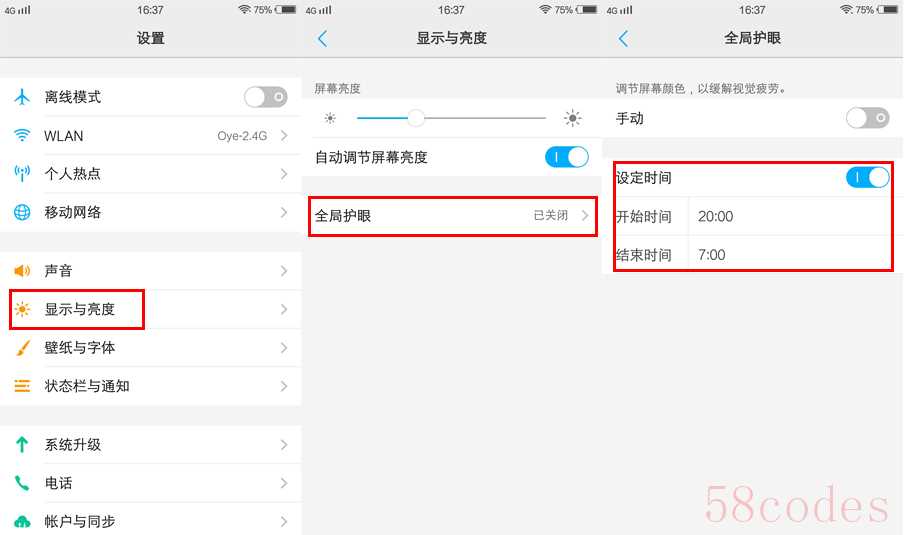This screenshot has height=535, width=904.
Task: Tap the cloud icon for 帐户与同步
Action: [x=22, y=522]
